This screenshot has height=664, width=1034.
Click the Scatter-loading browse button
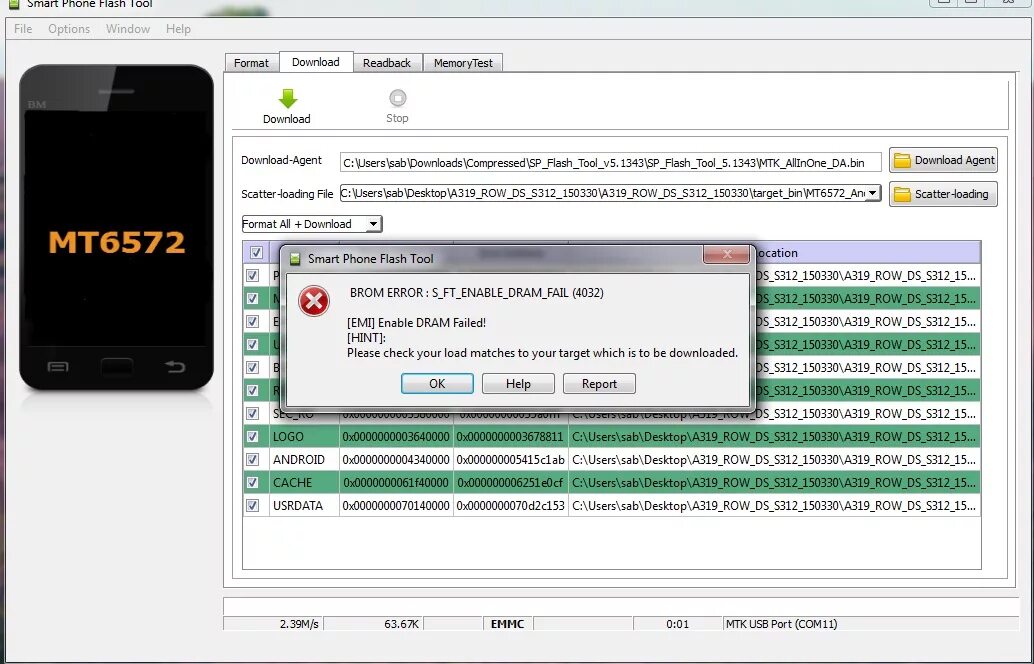(x=943, y=194)
